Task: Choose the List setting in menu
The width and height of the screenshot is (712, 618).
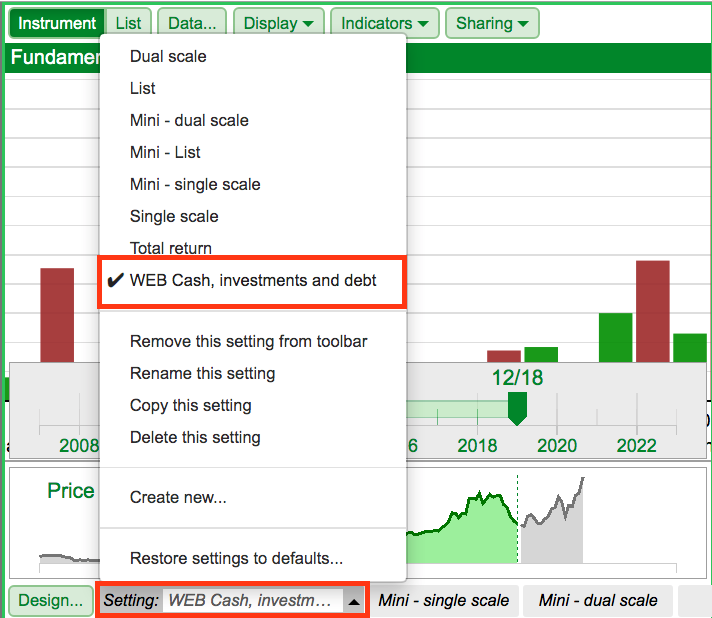Action: click(x=252, y=88)
